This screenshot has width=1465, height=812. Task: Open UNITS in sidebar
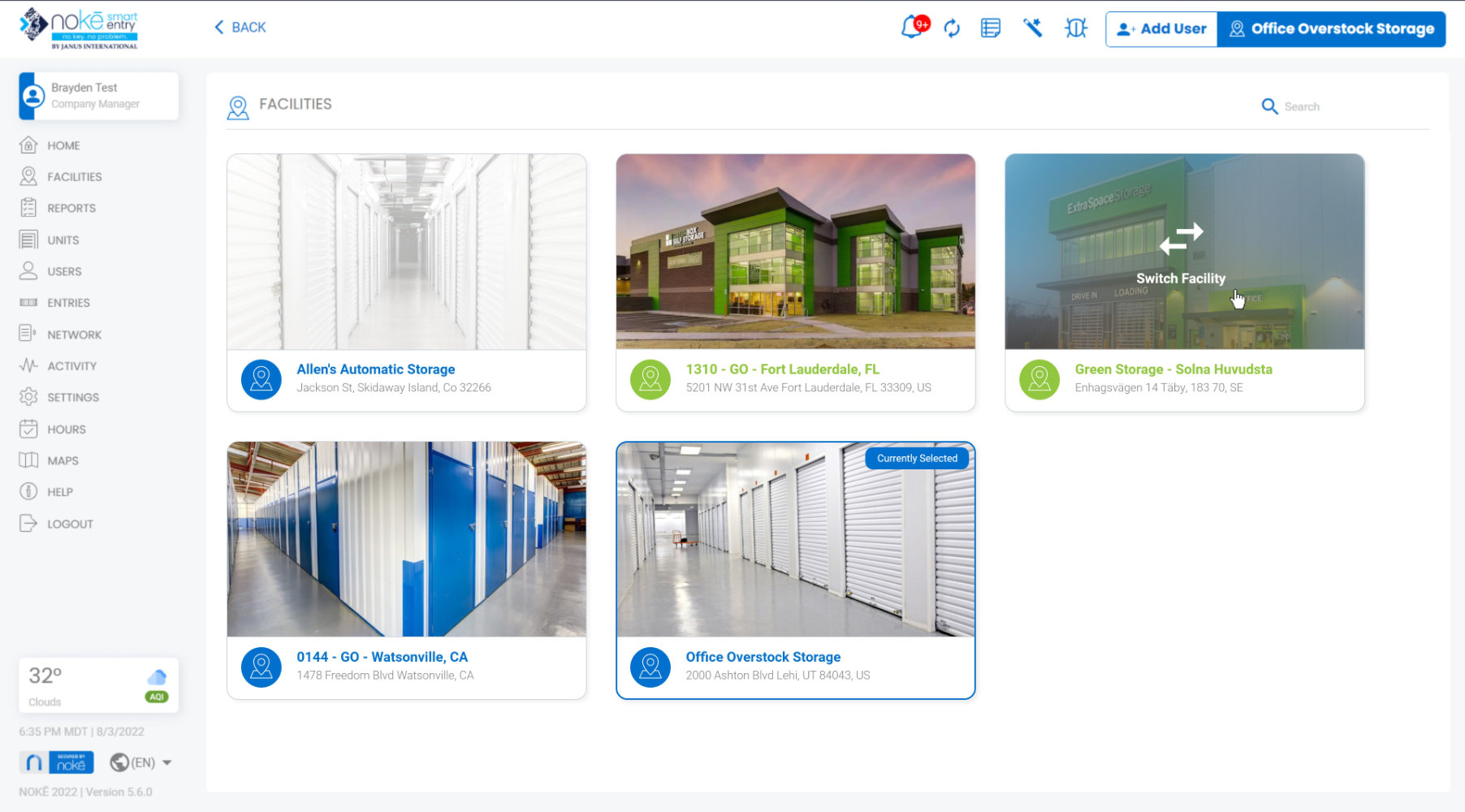pyautogui.click(x=63, y=240)
